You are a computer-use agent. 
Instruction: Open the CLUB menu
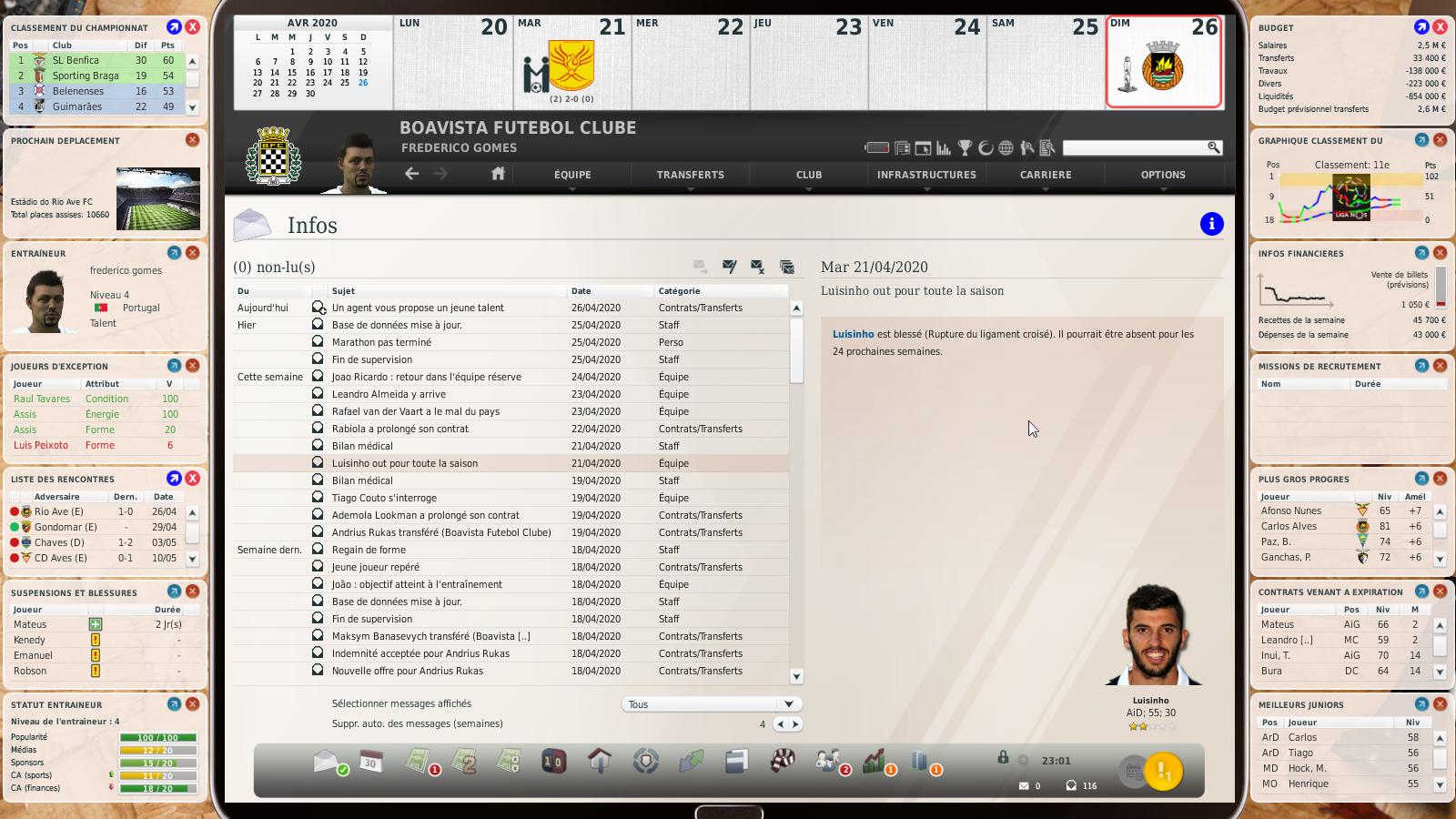tap(809, 175)
